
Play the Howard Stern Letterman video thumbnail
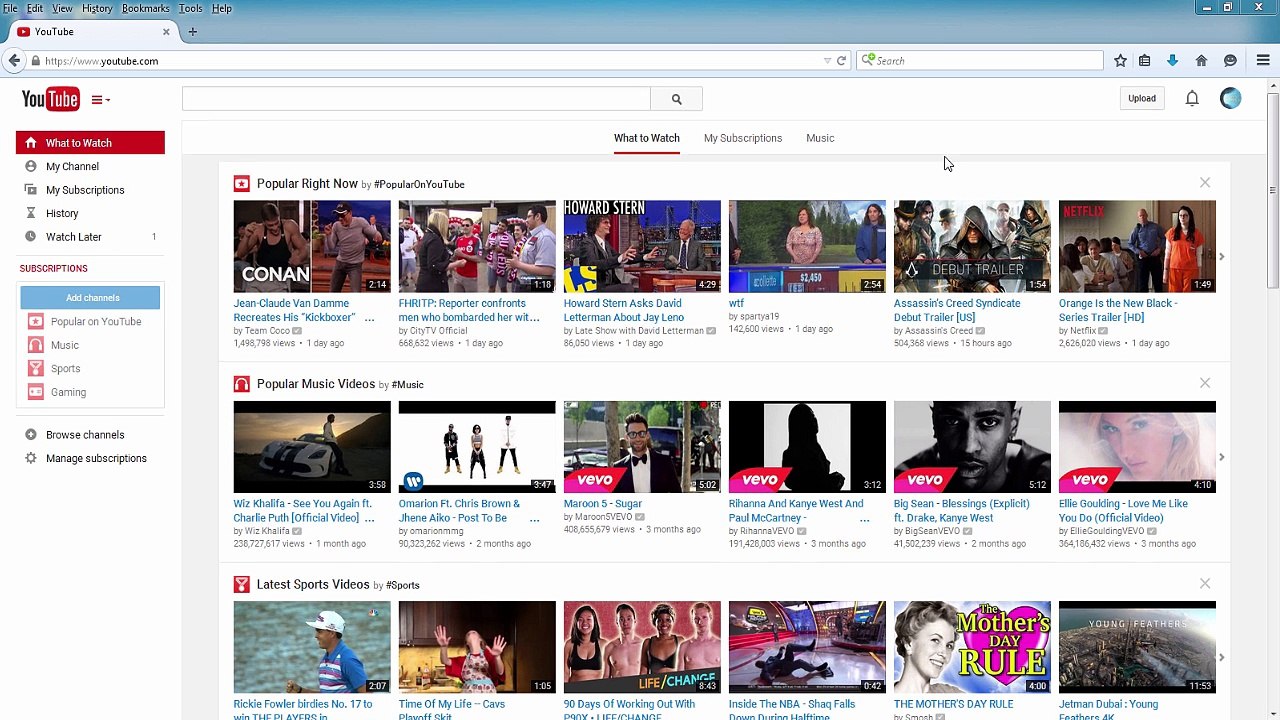642,246
